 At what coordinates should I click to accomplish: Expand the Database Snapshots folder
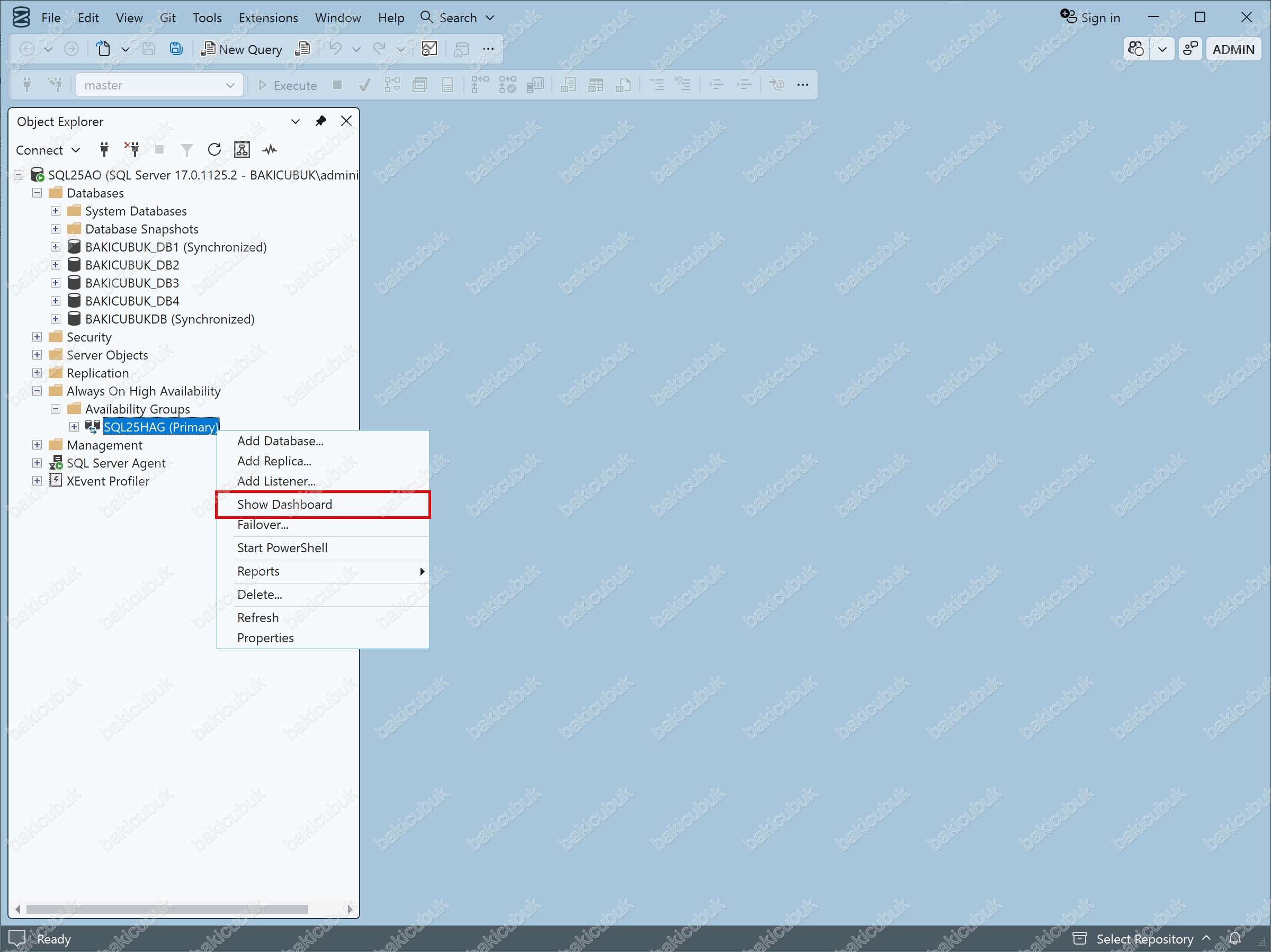point(56,229)
